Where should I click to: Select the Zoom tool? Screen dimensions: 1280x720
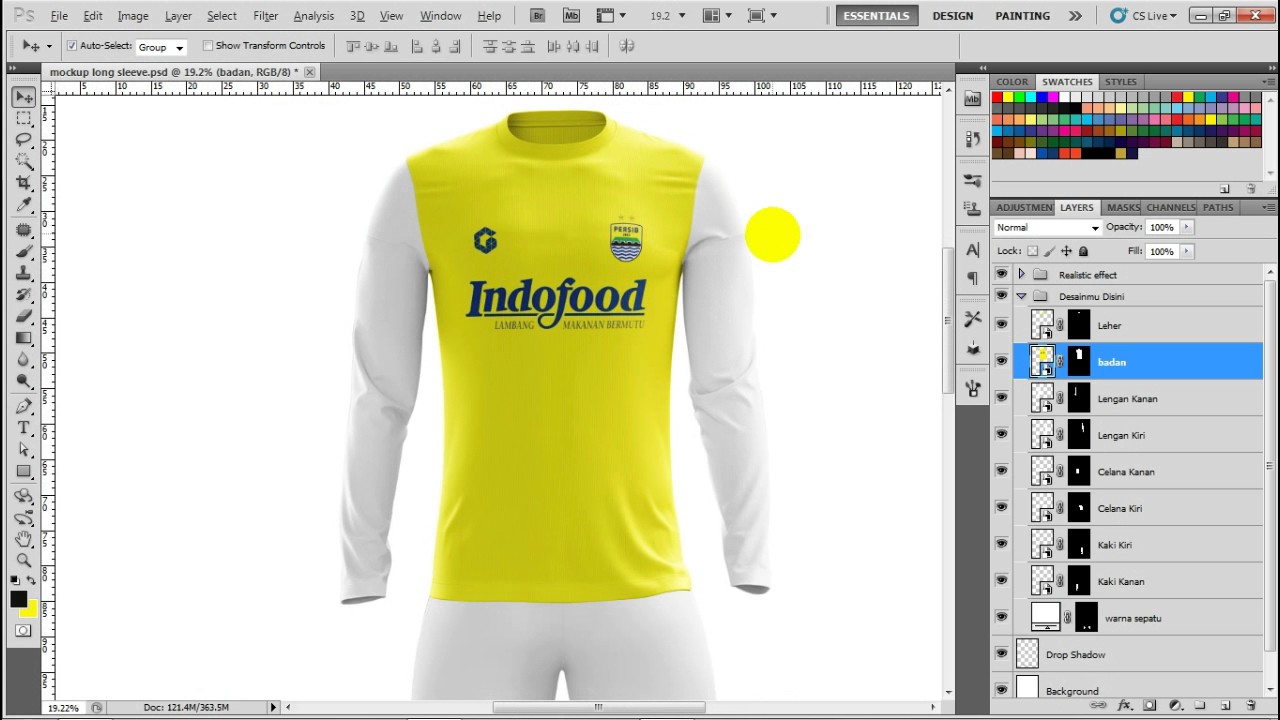tap(24, 560)
